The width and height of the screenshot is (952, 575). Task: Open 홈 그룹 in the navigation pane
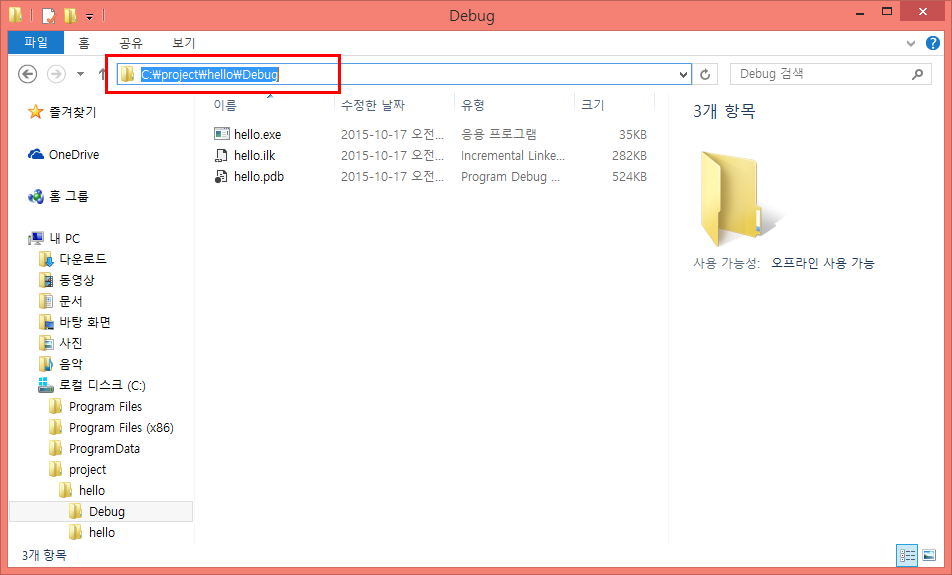(x=69, y=196)
